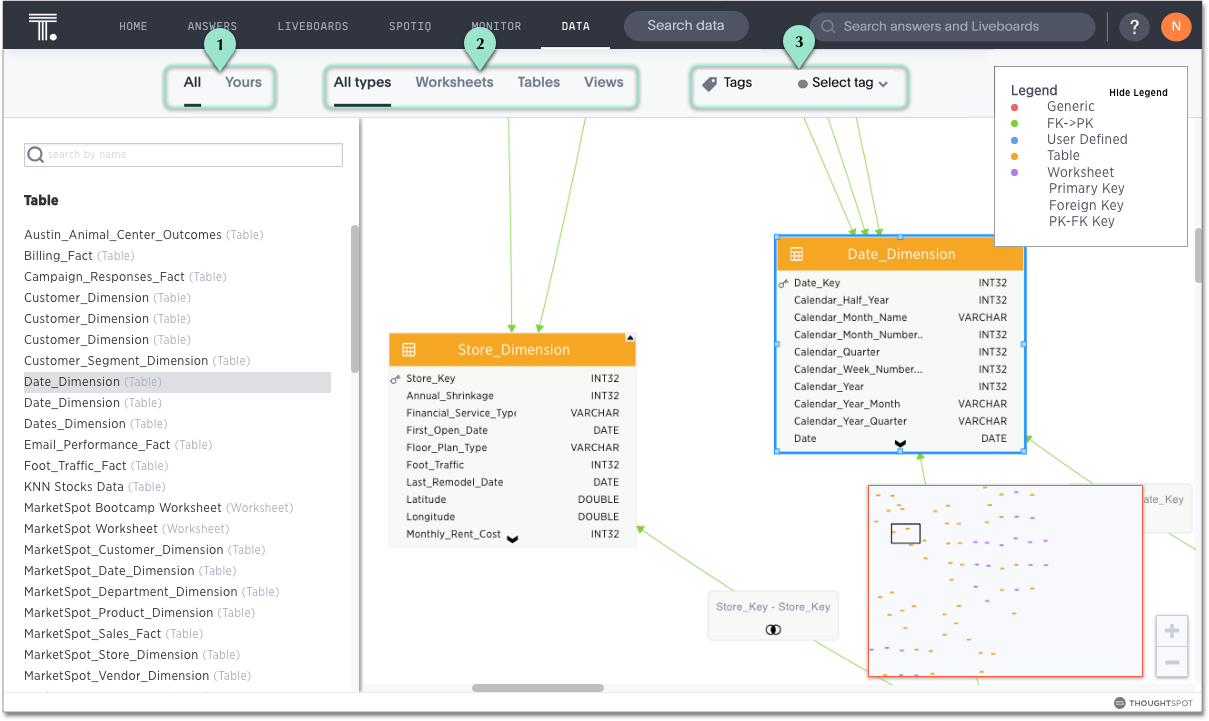
Task: Click Hide Legend link
Action: [x=1138, y=93]
